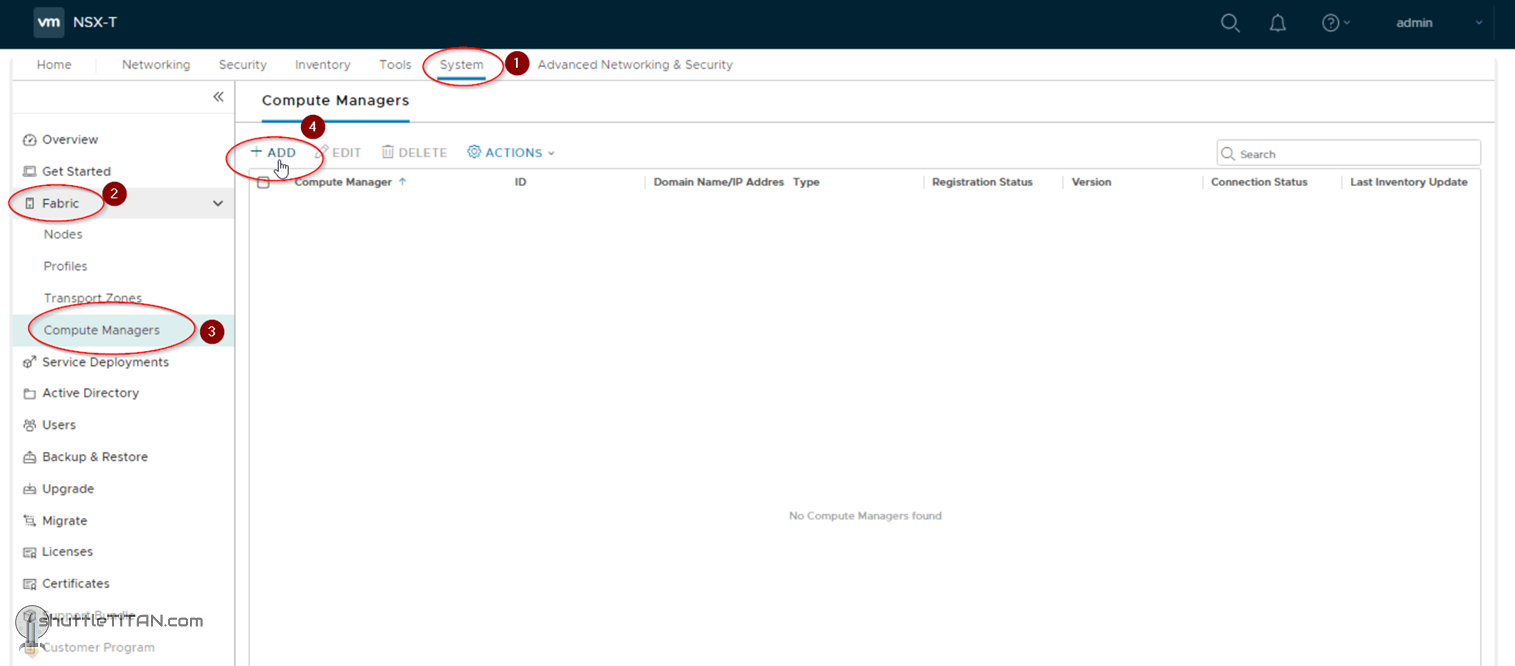Collapse the Fabric section chevron

pyautogui.click(x=218, y=204)
